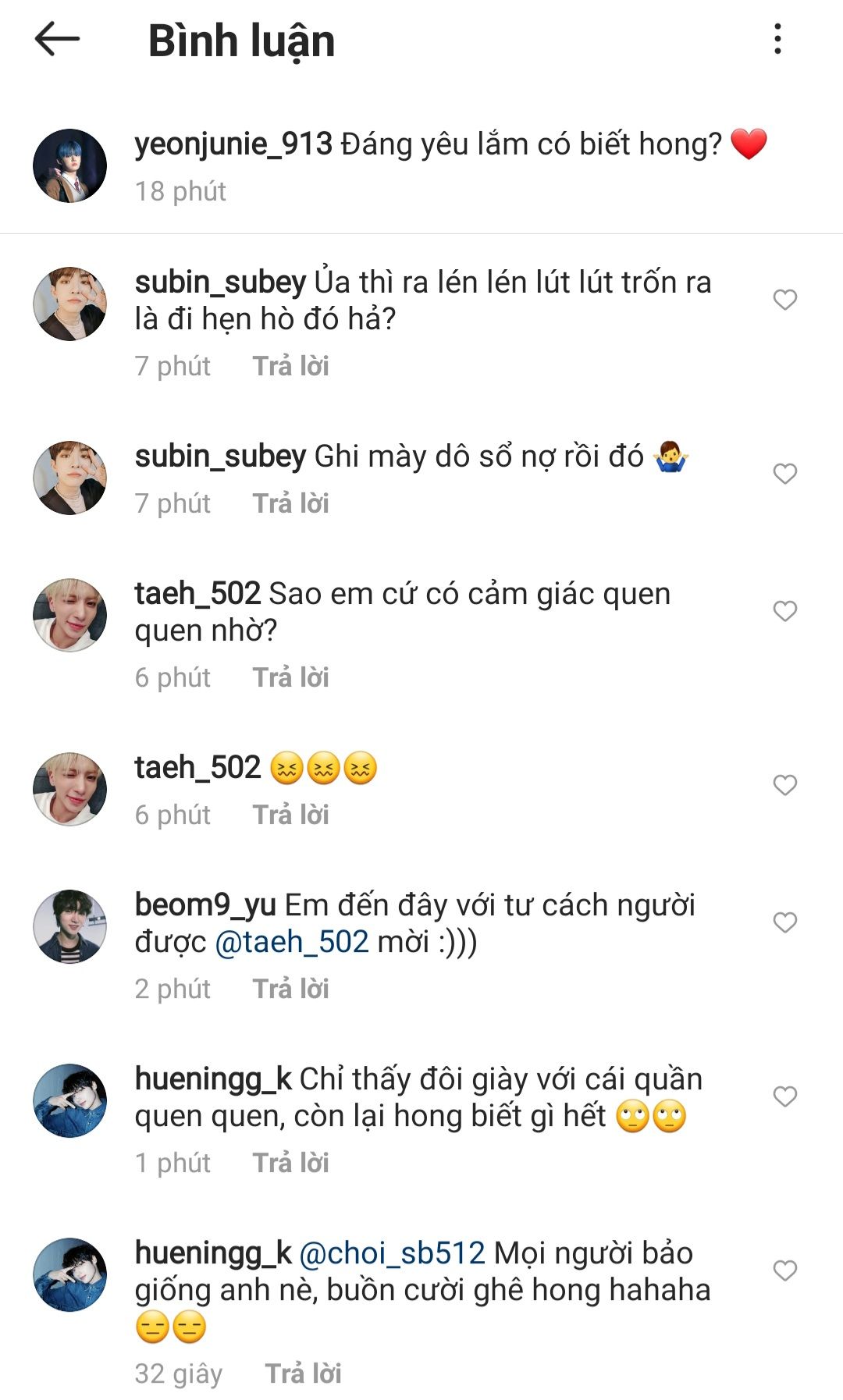
Task: Heart taeh_502's emoji-only comment
Action: coord(784,785)
